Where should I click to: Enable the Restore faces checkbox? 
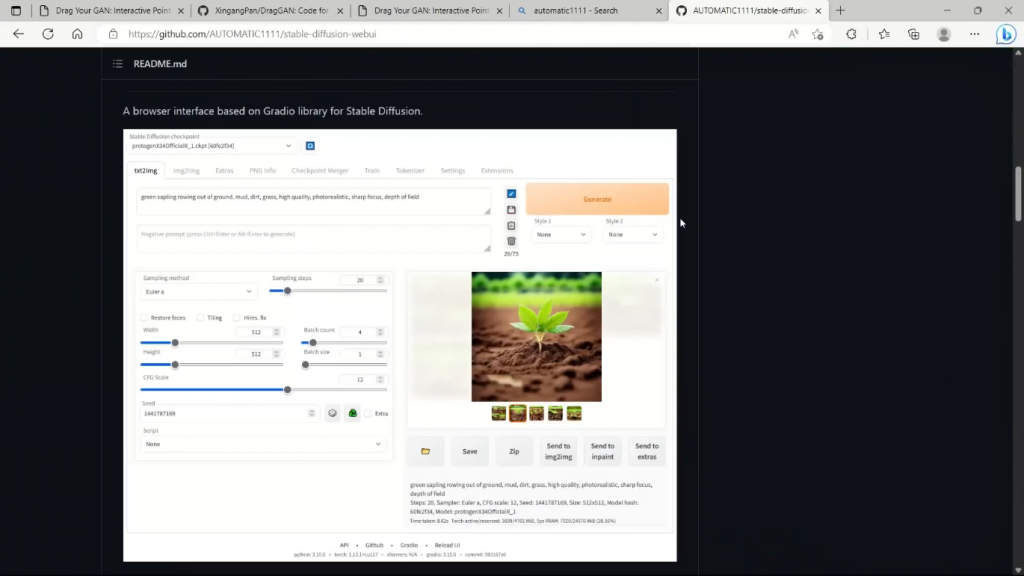(x=144, y=317)
